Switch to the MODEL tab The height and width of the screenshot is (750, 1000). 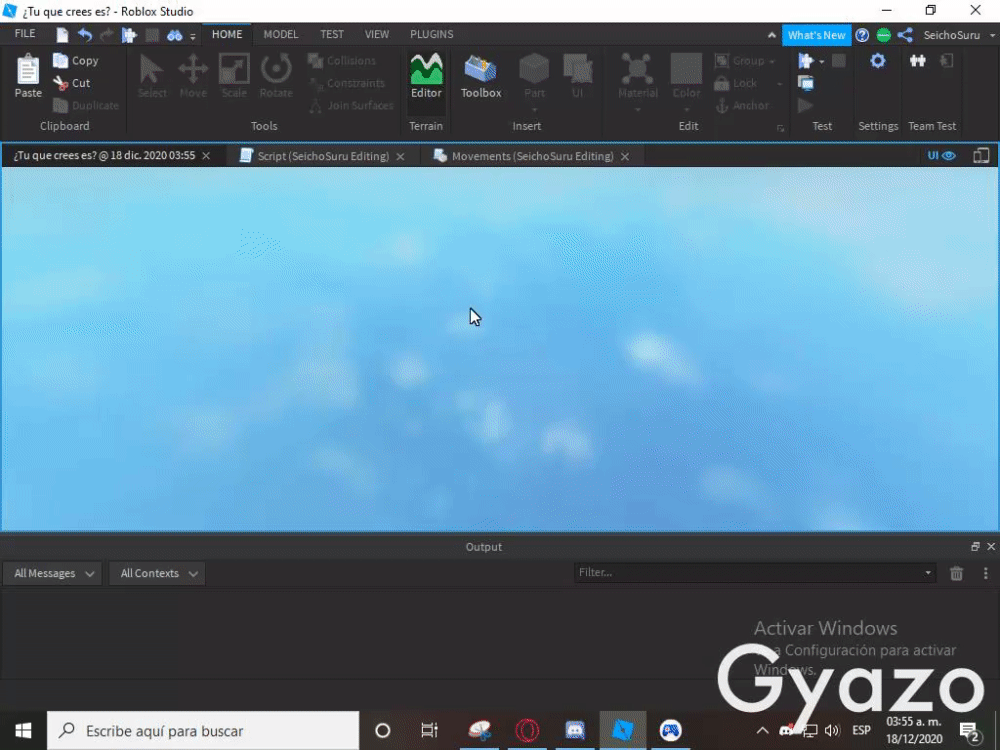pos(281,34)
